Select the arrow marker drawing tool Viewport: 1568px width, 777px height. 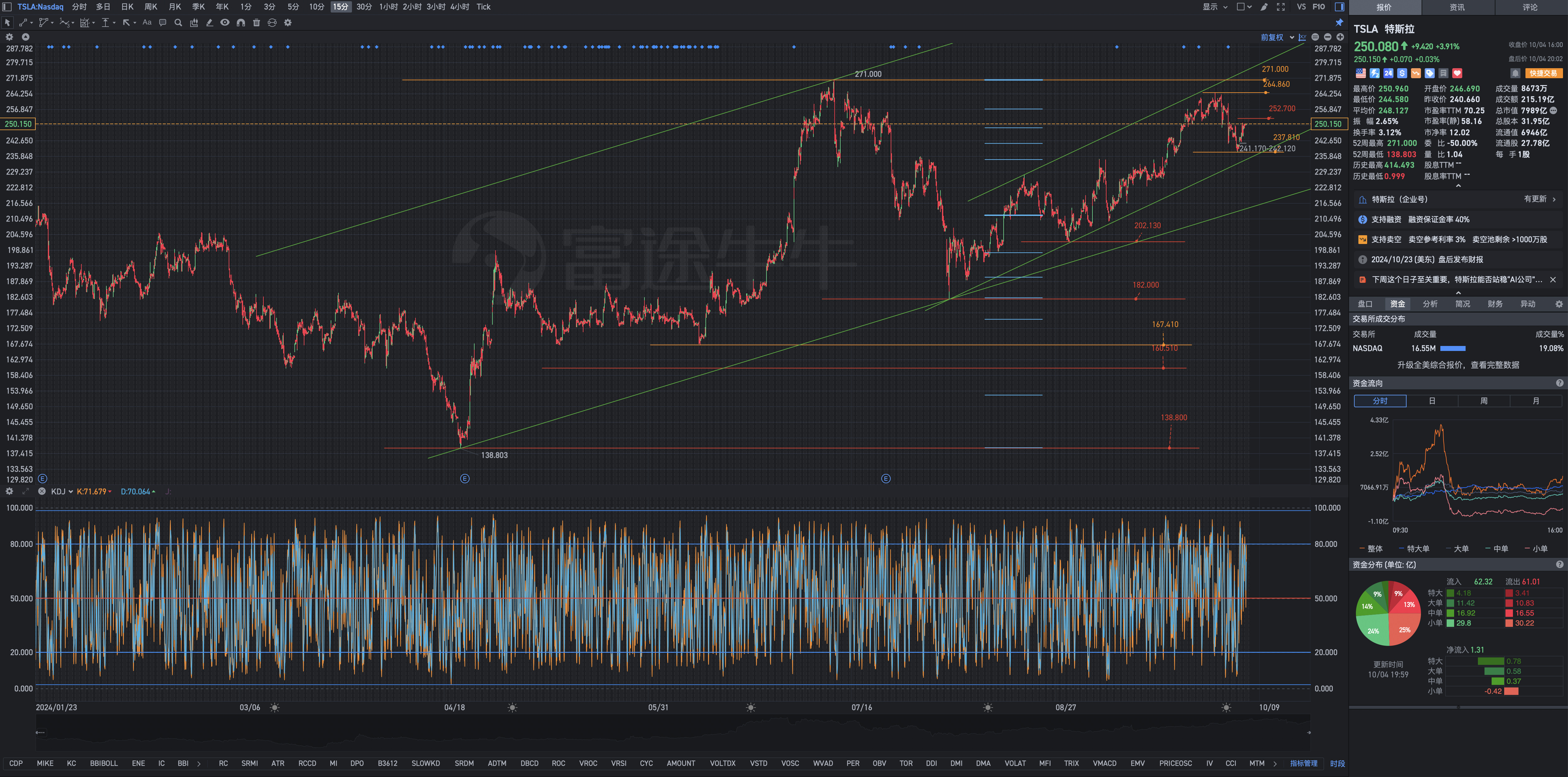click(x=126, y=23)
